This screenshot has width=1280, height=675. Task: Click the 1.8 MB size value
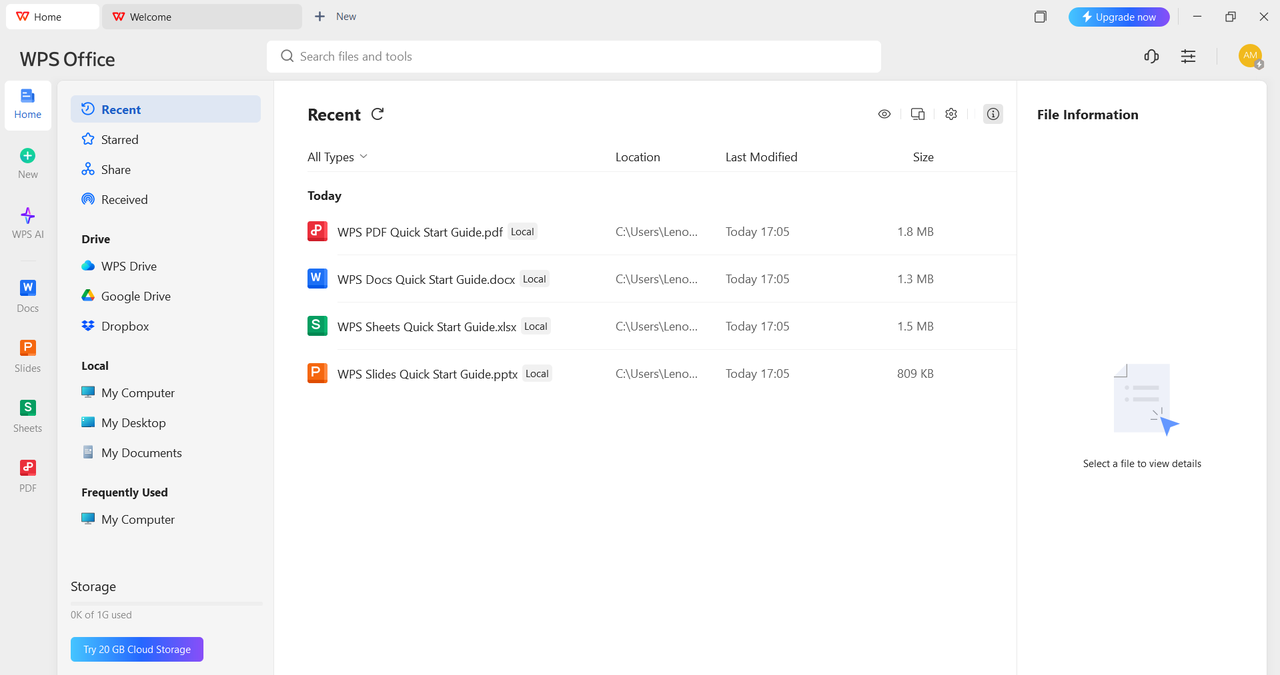point(915,231)
